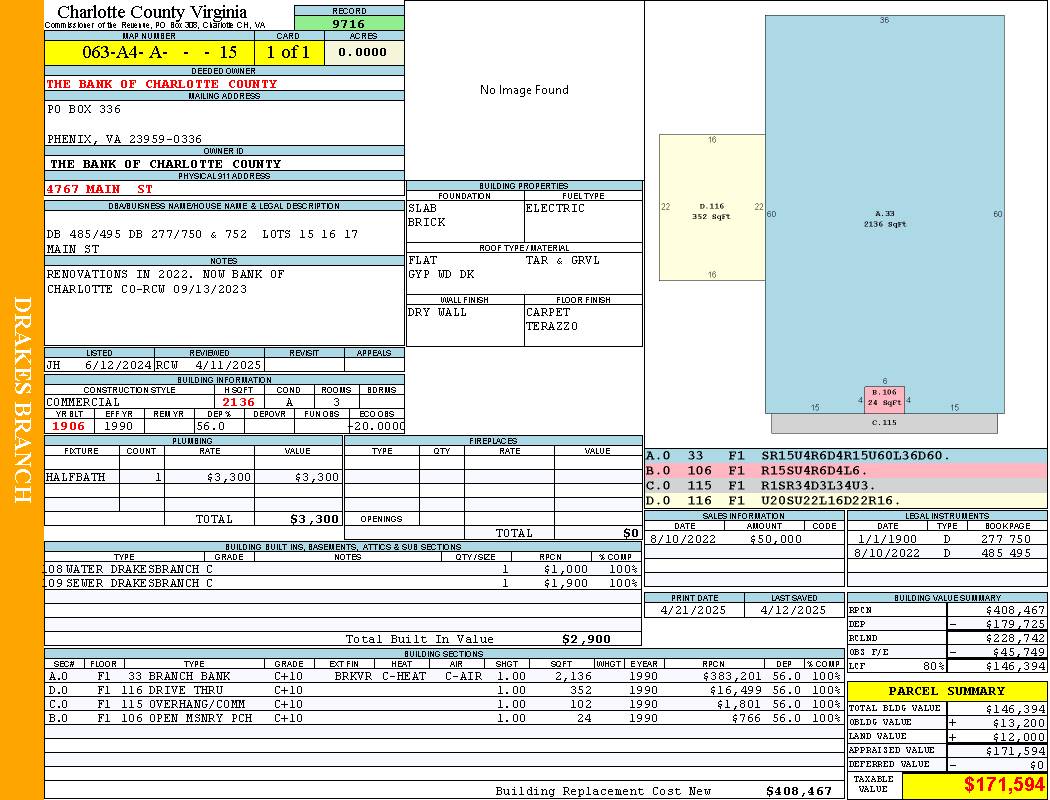Viewport: 1050px width, 800px height.
Task: Click the pink B.106 sketch section
Action: point(884,399)
